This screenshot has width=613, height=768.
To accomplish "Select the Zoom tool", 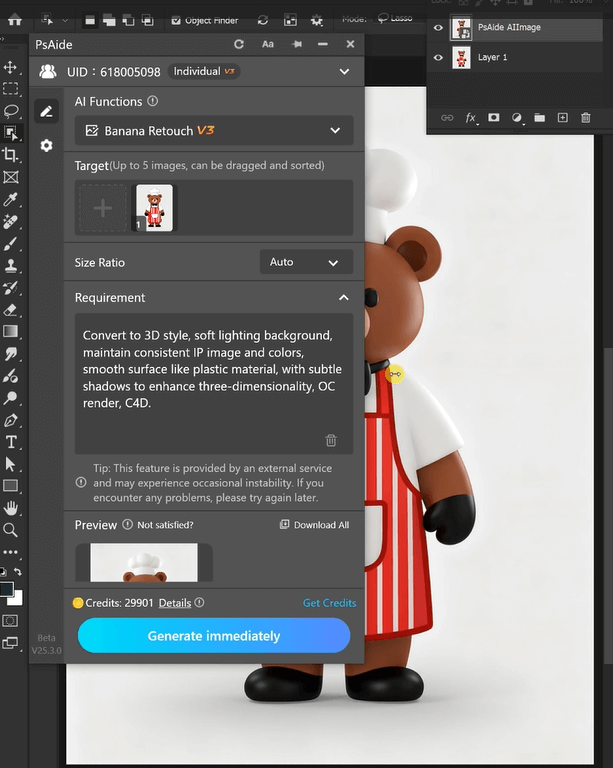I will tap(11, 530).
